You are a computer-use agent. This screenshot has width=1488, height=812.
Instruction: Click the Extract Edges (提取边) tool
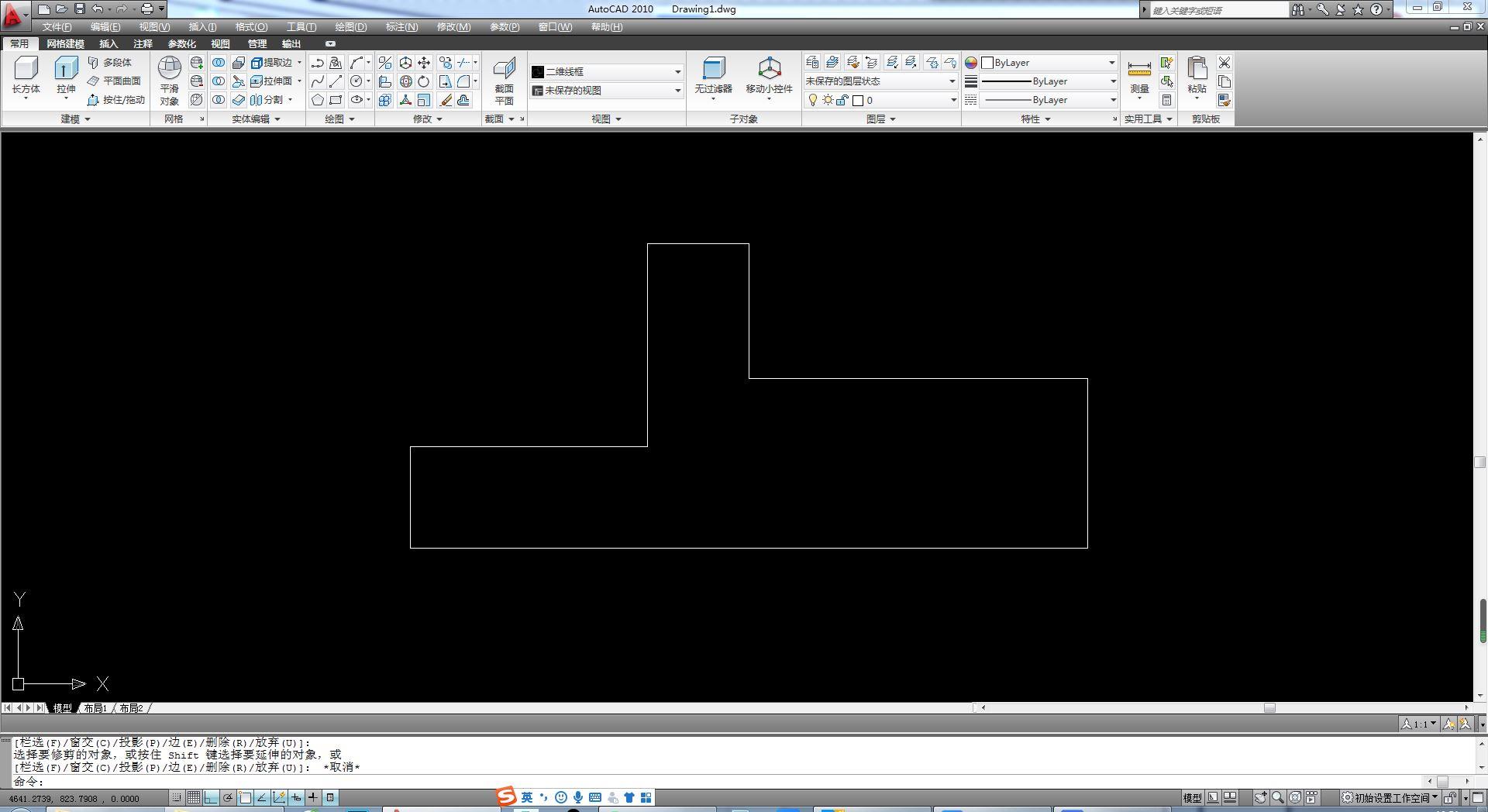[272, 62]
